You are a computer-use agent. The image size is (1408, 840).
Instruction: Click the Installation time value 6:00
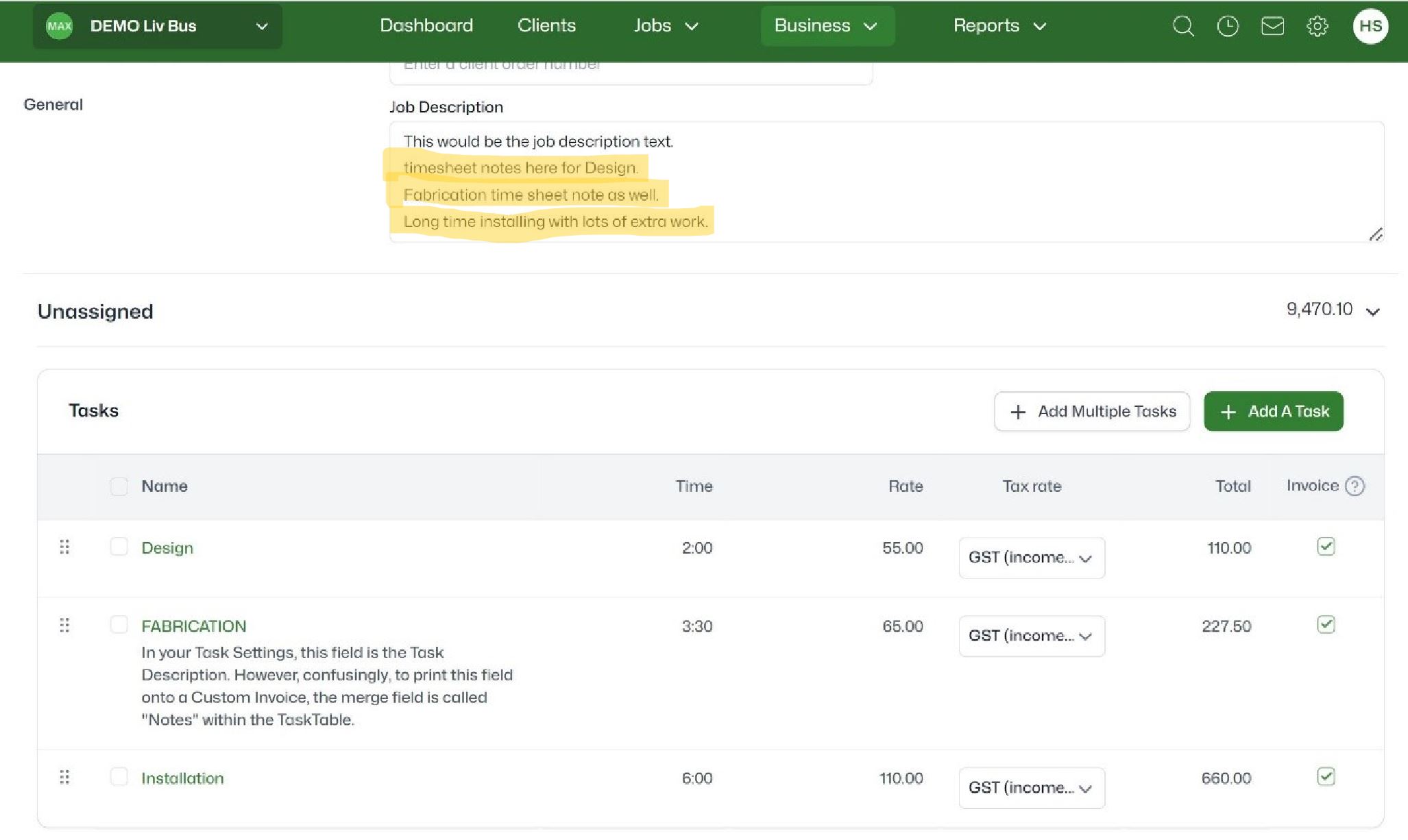697,778
